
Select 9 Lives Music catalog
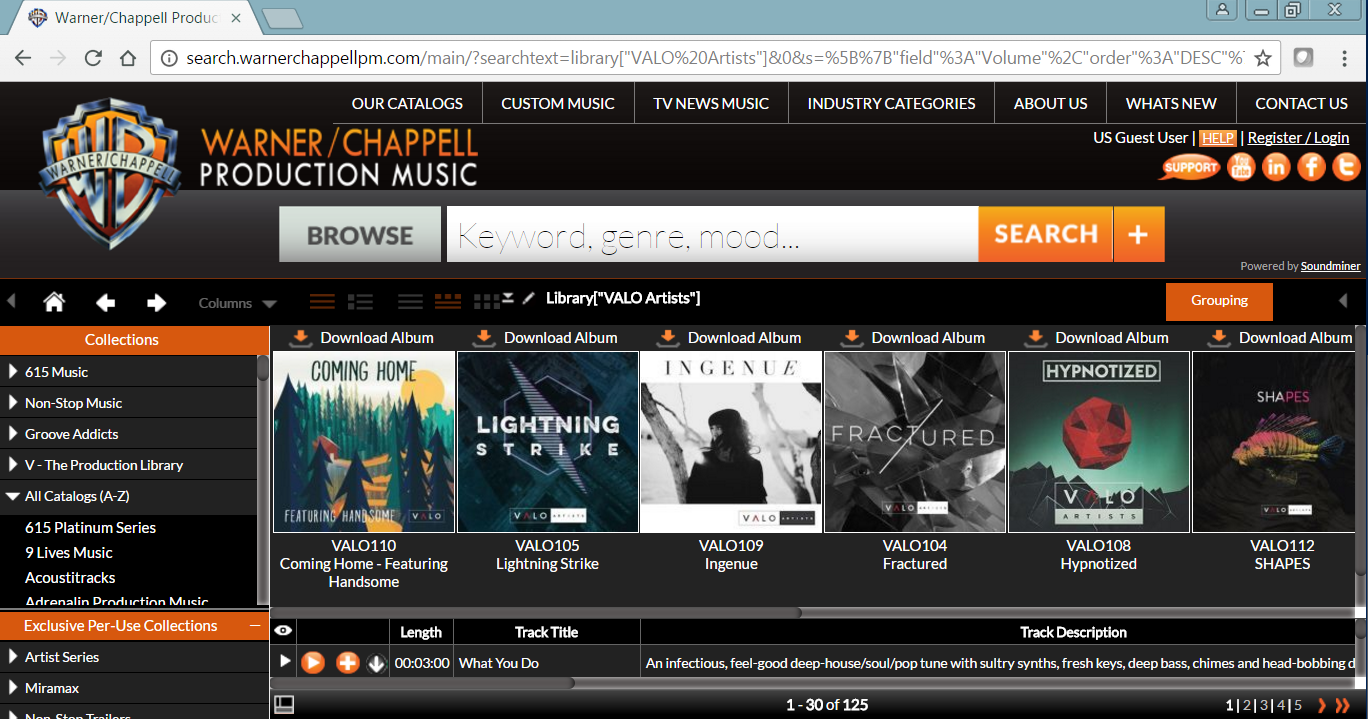coord(68,552)
